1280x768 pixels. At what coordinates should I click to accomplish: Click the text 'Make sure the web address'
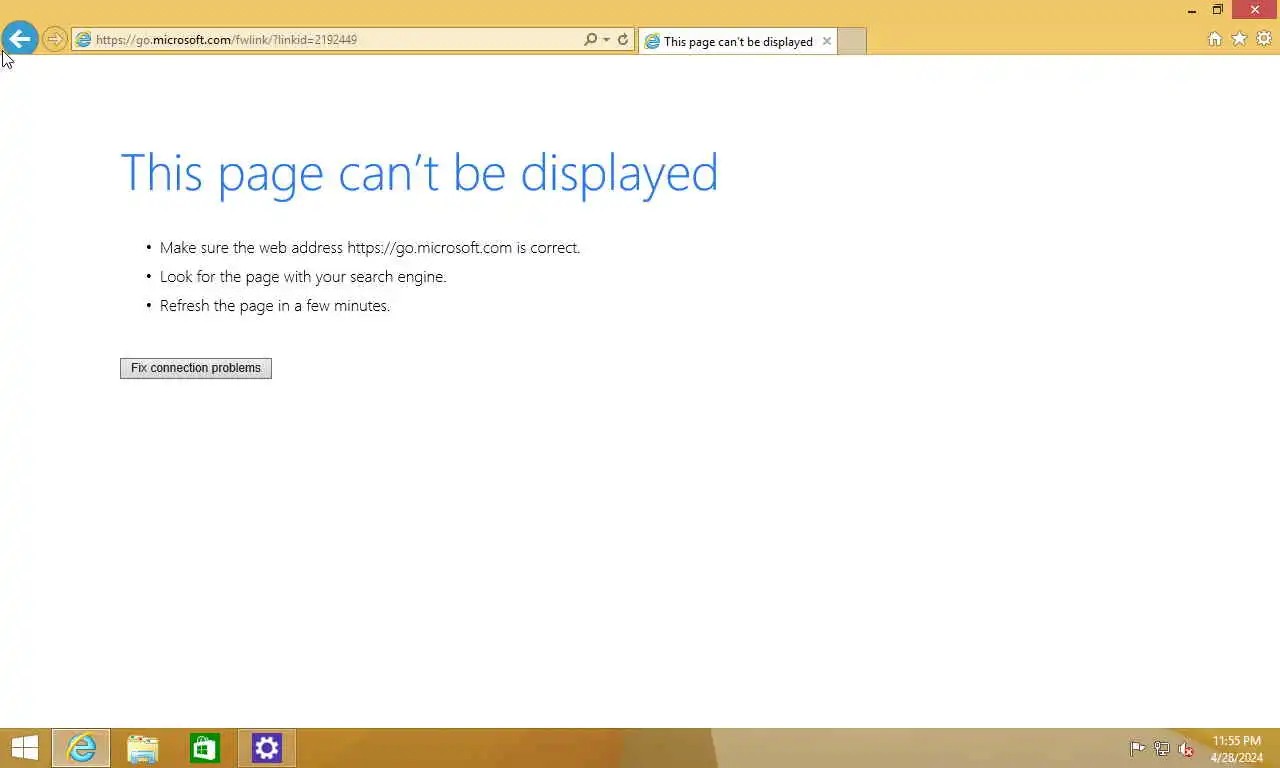[251, 248]
